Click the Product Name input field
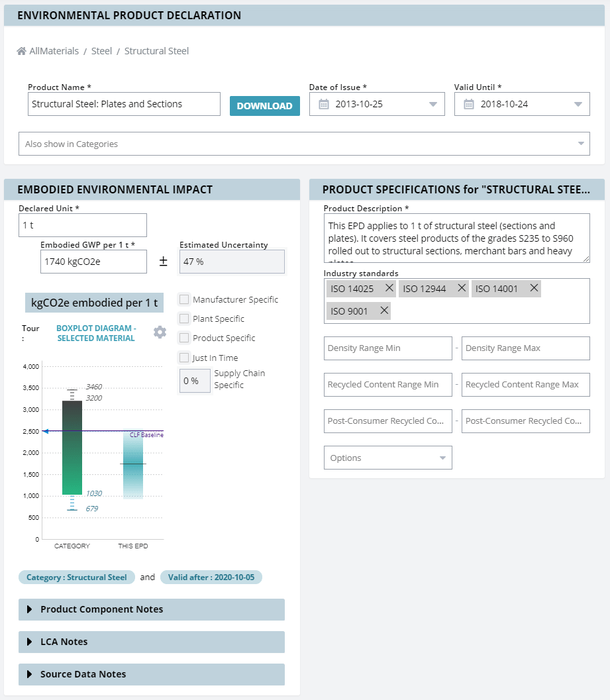The height and width of the screenshot is (700, 610). click(x=124, y=104)
